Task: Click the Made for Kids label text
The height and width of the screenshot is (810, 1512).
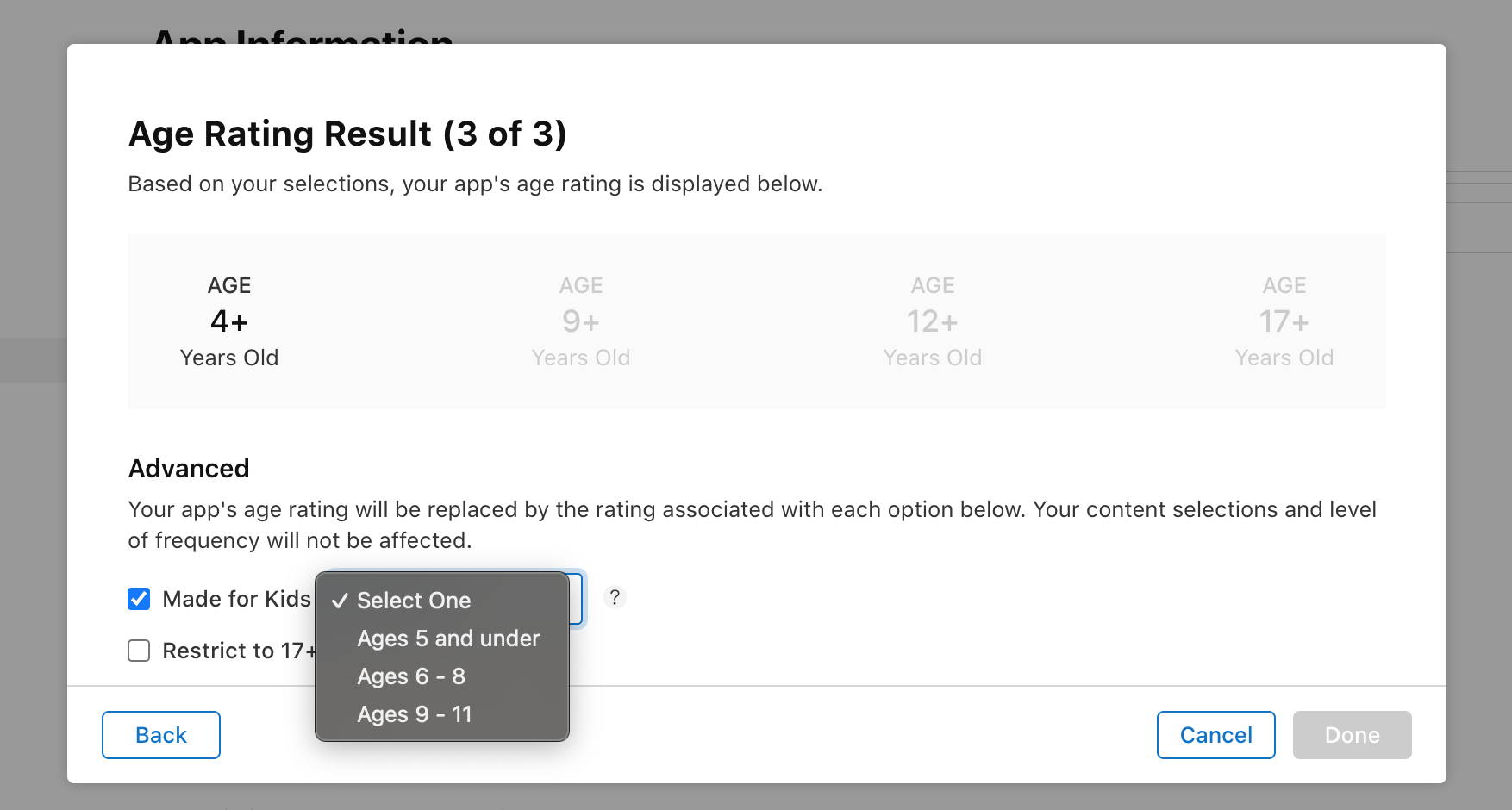Action: coord(236,599)
